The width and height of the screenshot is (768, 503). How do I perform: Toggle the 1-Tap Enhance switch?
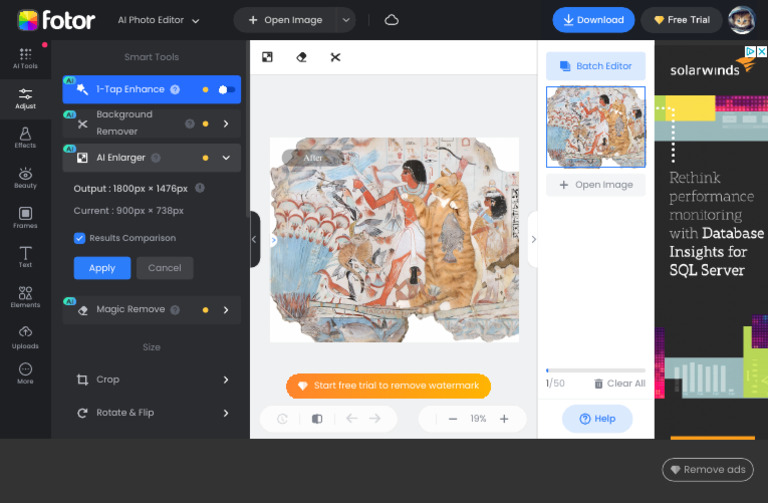point(227,90)
